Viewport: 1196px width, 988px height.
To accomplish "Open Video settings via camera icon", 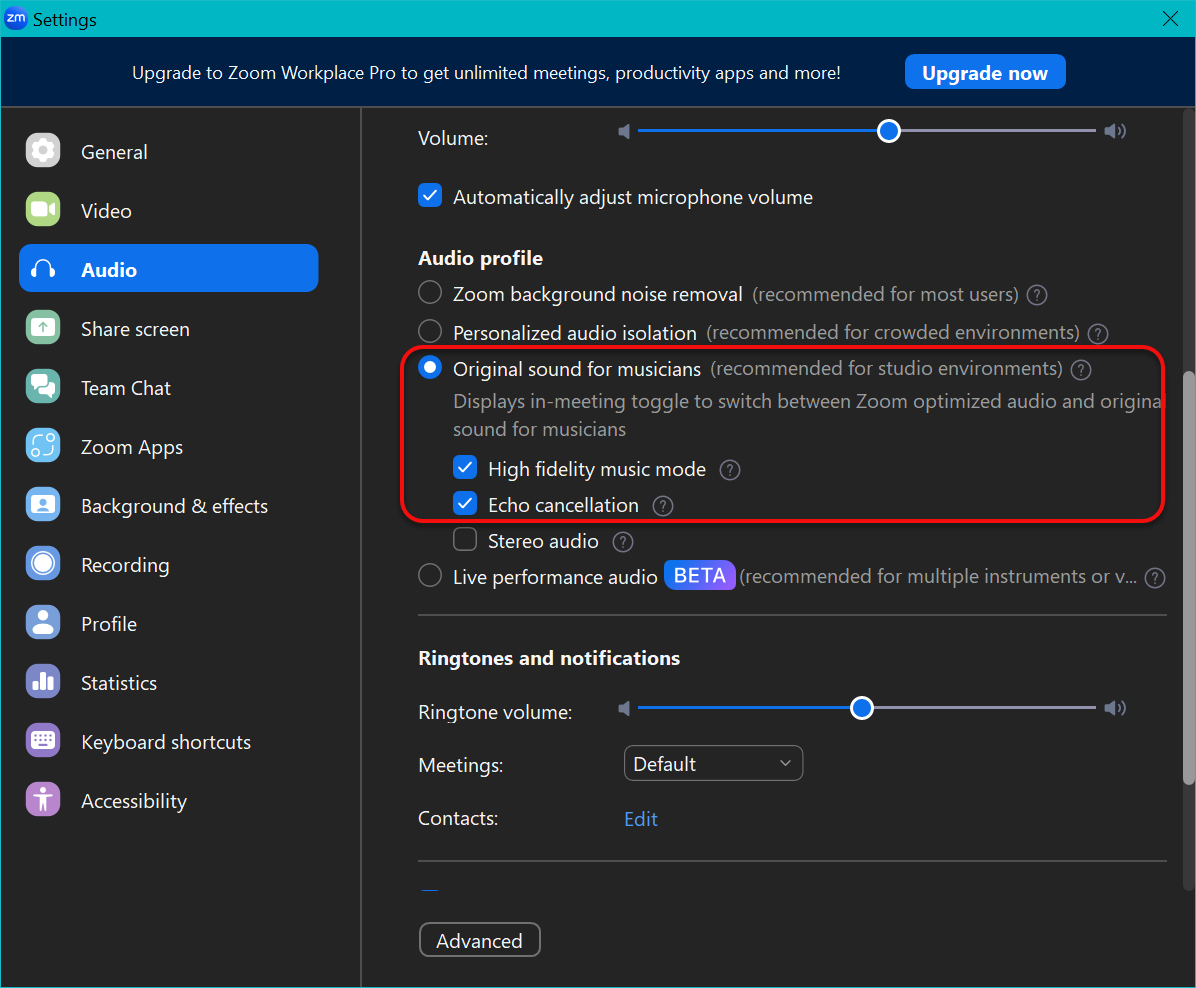I will coord(43,210).
